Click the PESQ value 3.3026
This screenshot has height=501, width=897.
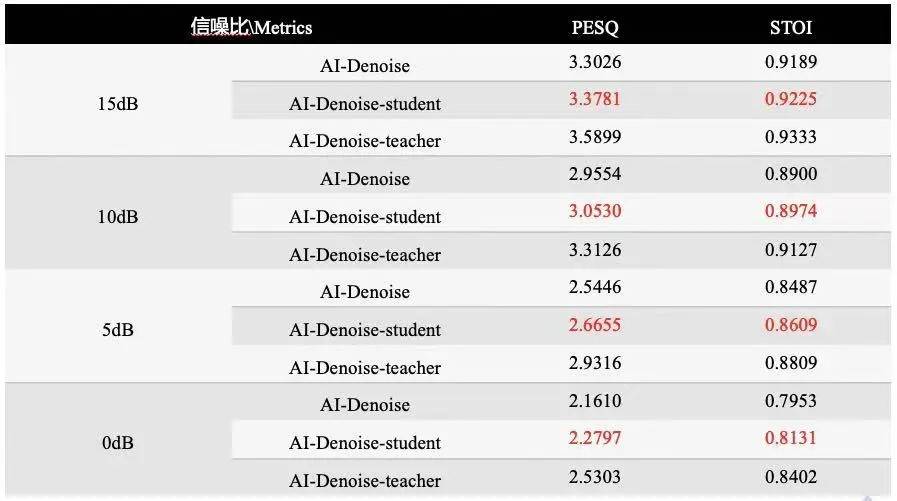point(595,62)
